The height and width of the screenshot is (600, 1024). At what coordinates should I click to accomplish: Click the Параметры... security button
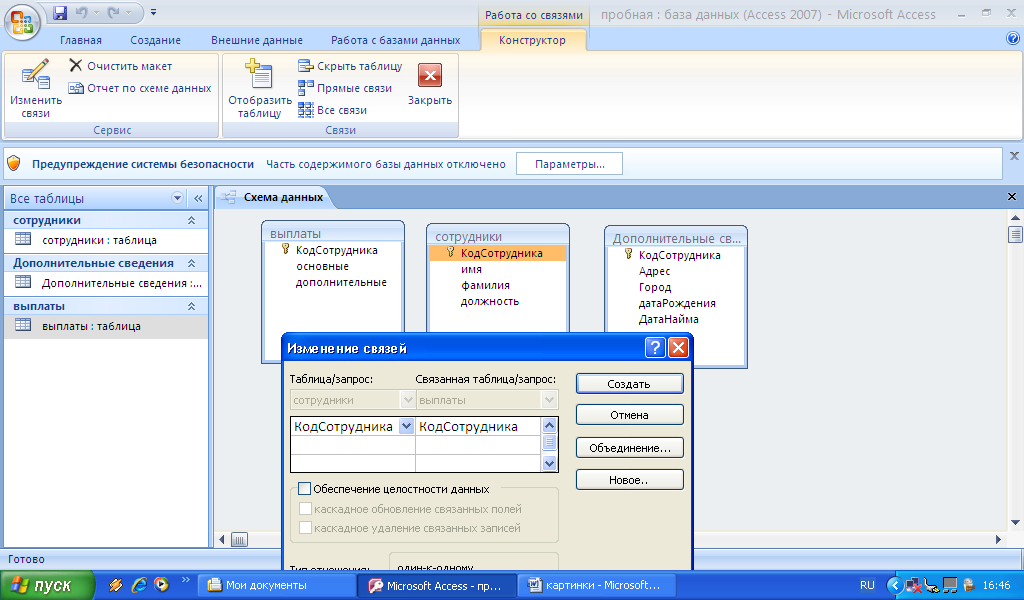coord(569,164)
